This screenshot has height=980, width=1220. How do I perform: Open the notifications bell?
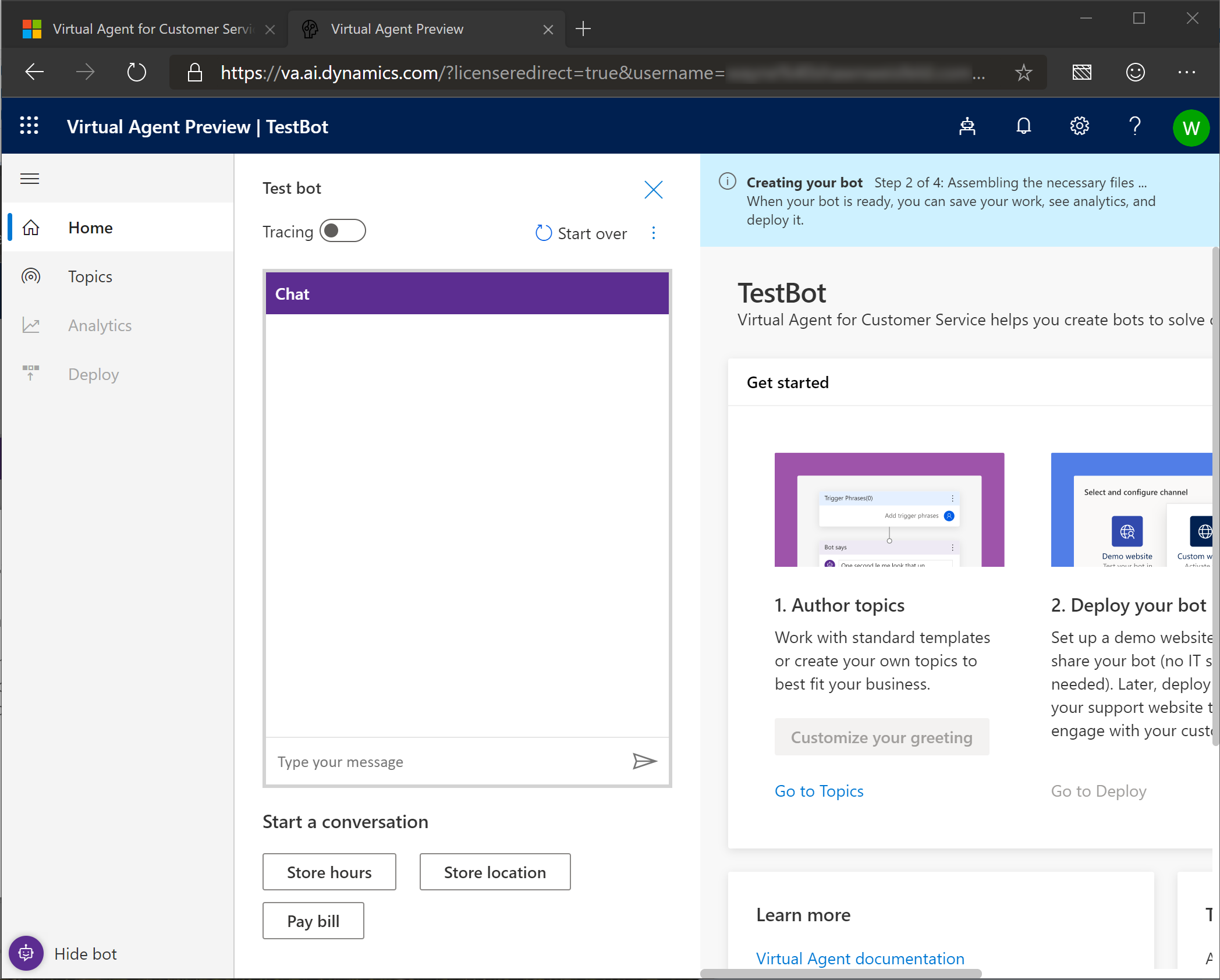[x=1023, y=126]
